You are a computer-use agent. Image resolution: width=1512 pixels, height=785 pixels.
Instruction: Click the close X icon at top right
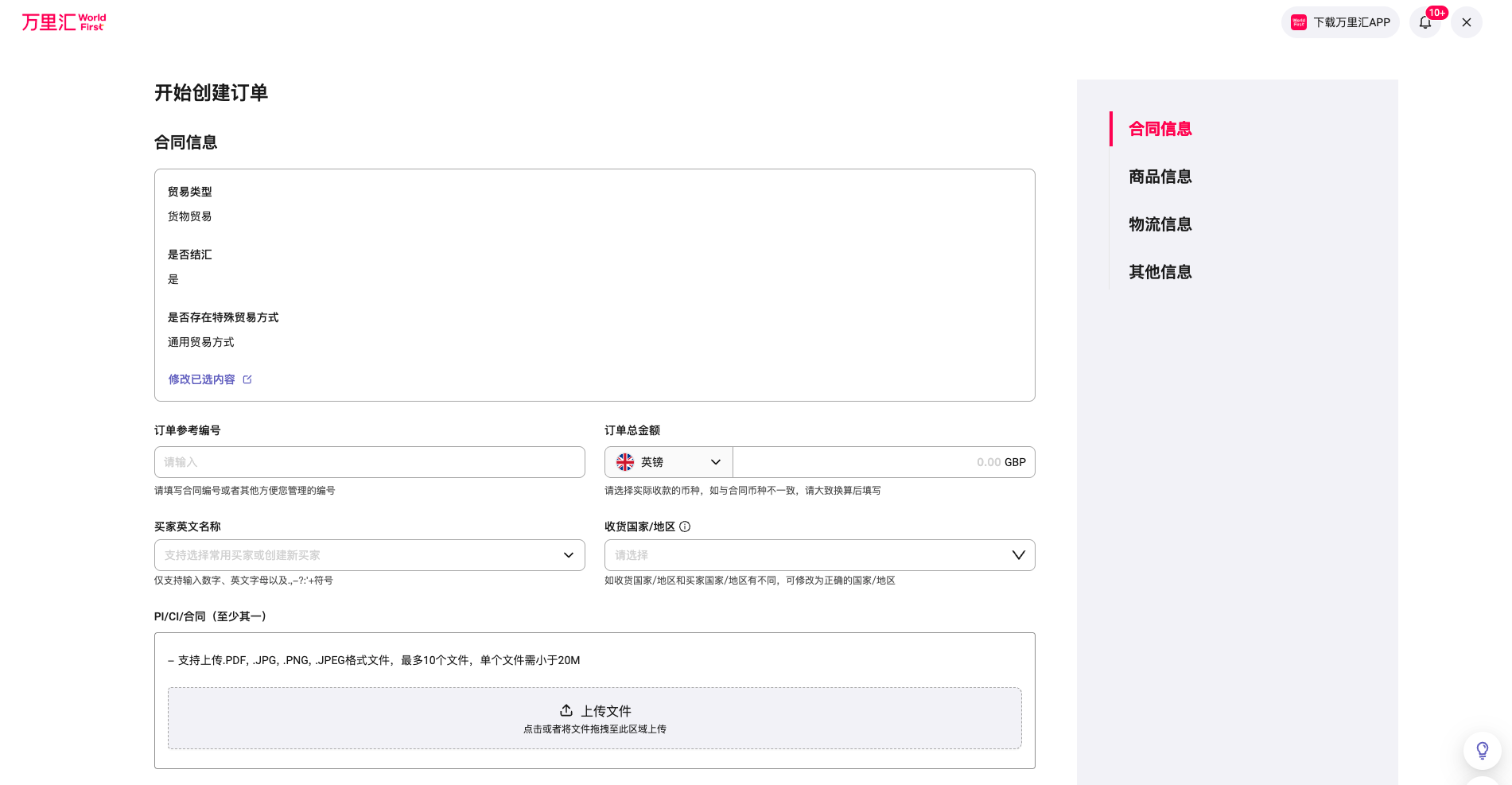1467,22
